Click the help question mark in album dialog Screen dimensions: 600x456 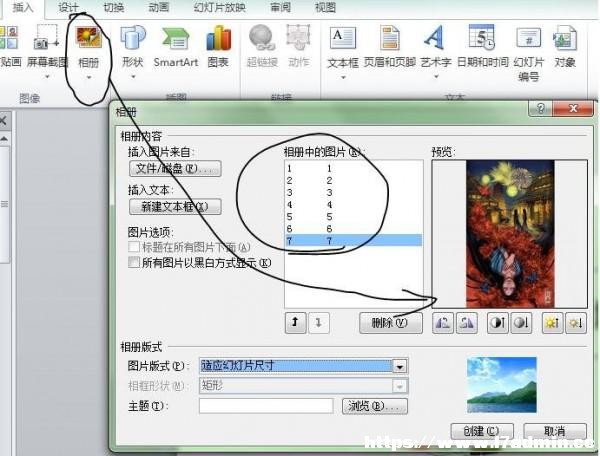coord(540,109)
